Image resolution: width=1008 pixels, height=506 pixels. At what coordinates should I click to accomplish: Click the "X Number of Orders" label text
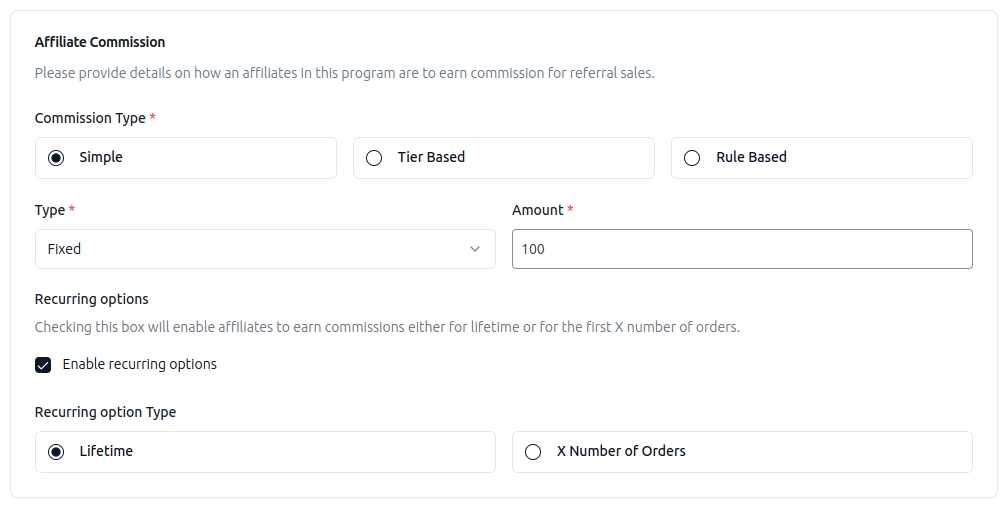(x=621, y=451)
